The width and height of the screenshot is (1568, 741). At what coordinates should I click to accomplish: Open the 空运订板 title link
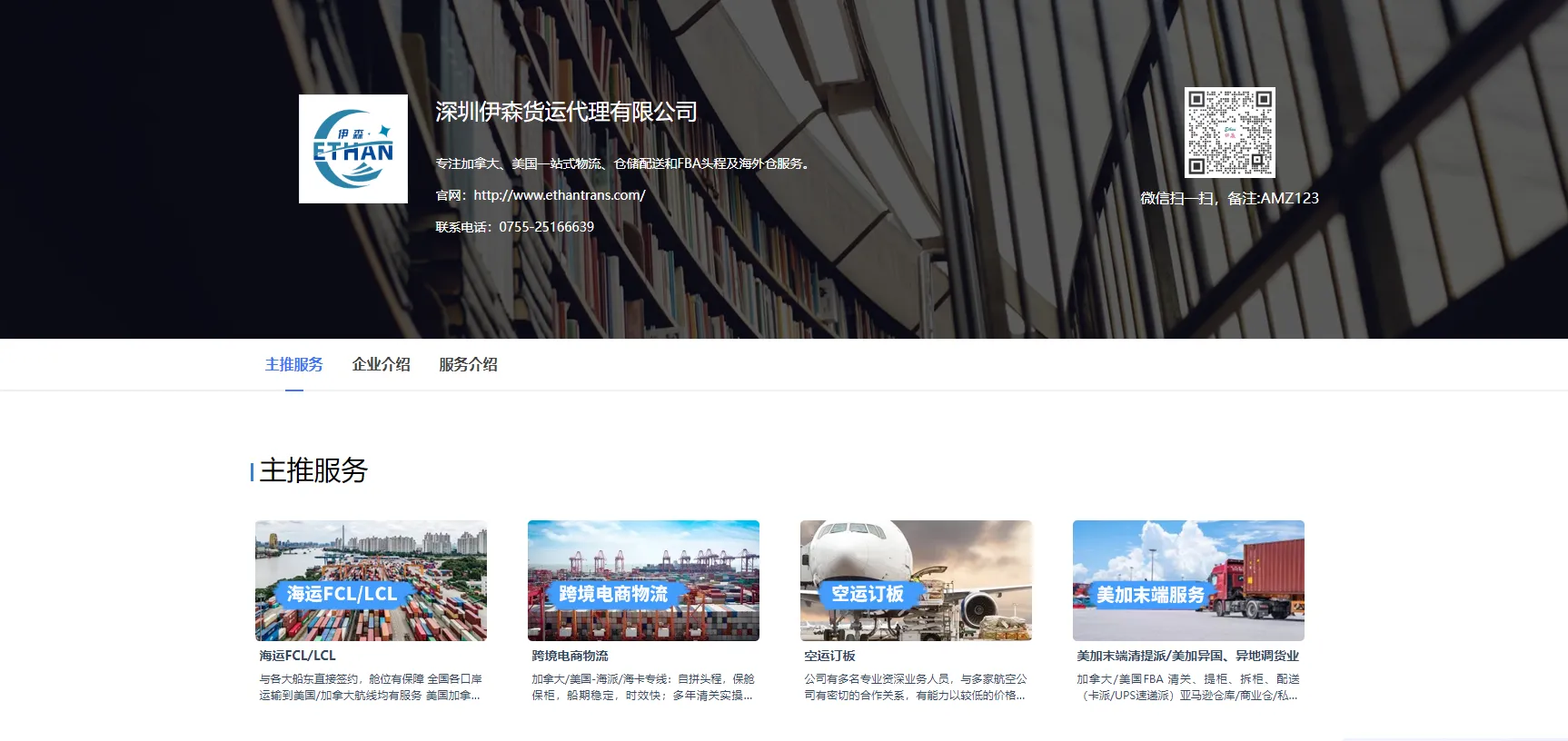tap(829, 656)
